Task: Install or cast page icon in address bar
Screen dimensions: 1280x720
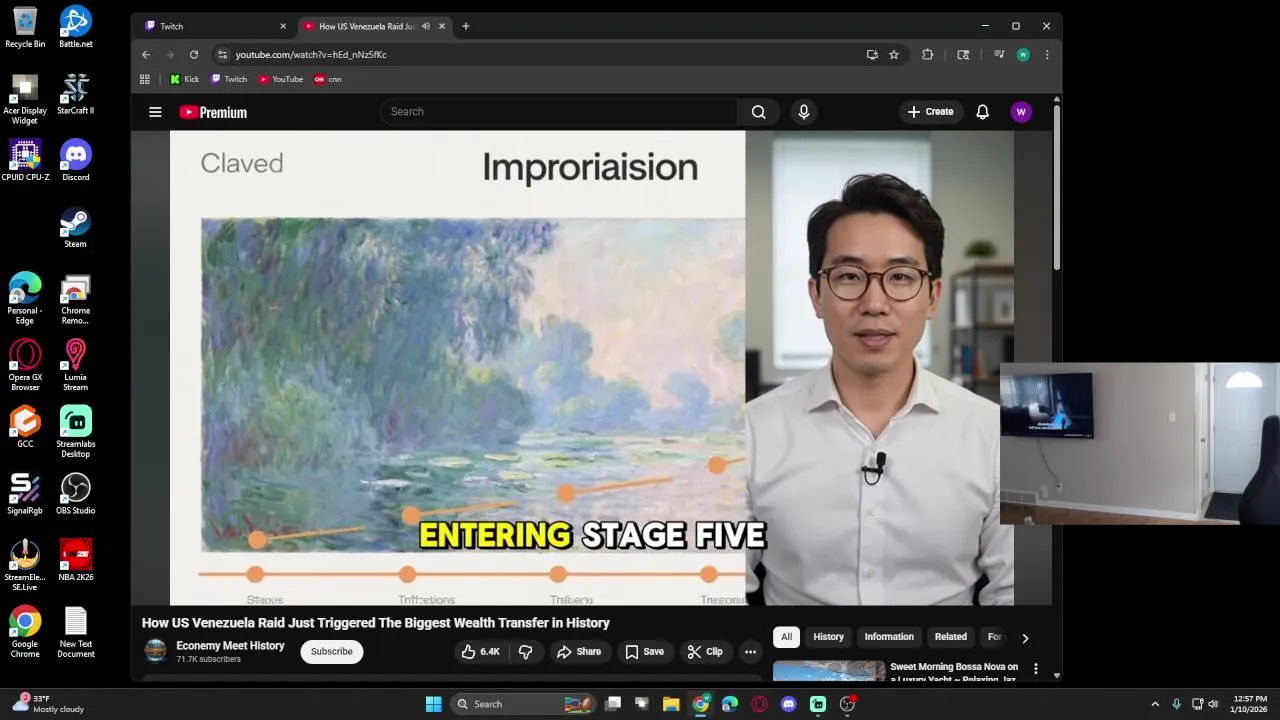Action: click(x=872, y=55)
